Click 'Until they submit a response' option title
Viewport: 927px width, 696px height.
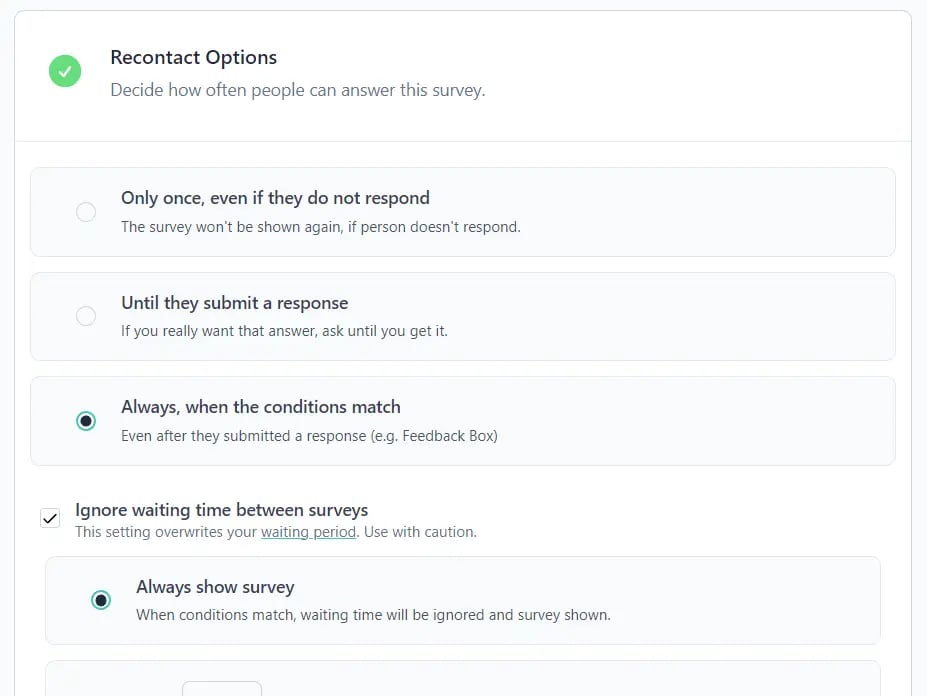tap(234, 303)
